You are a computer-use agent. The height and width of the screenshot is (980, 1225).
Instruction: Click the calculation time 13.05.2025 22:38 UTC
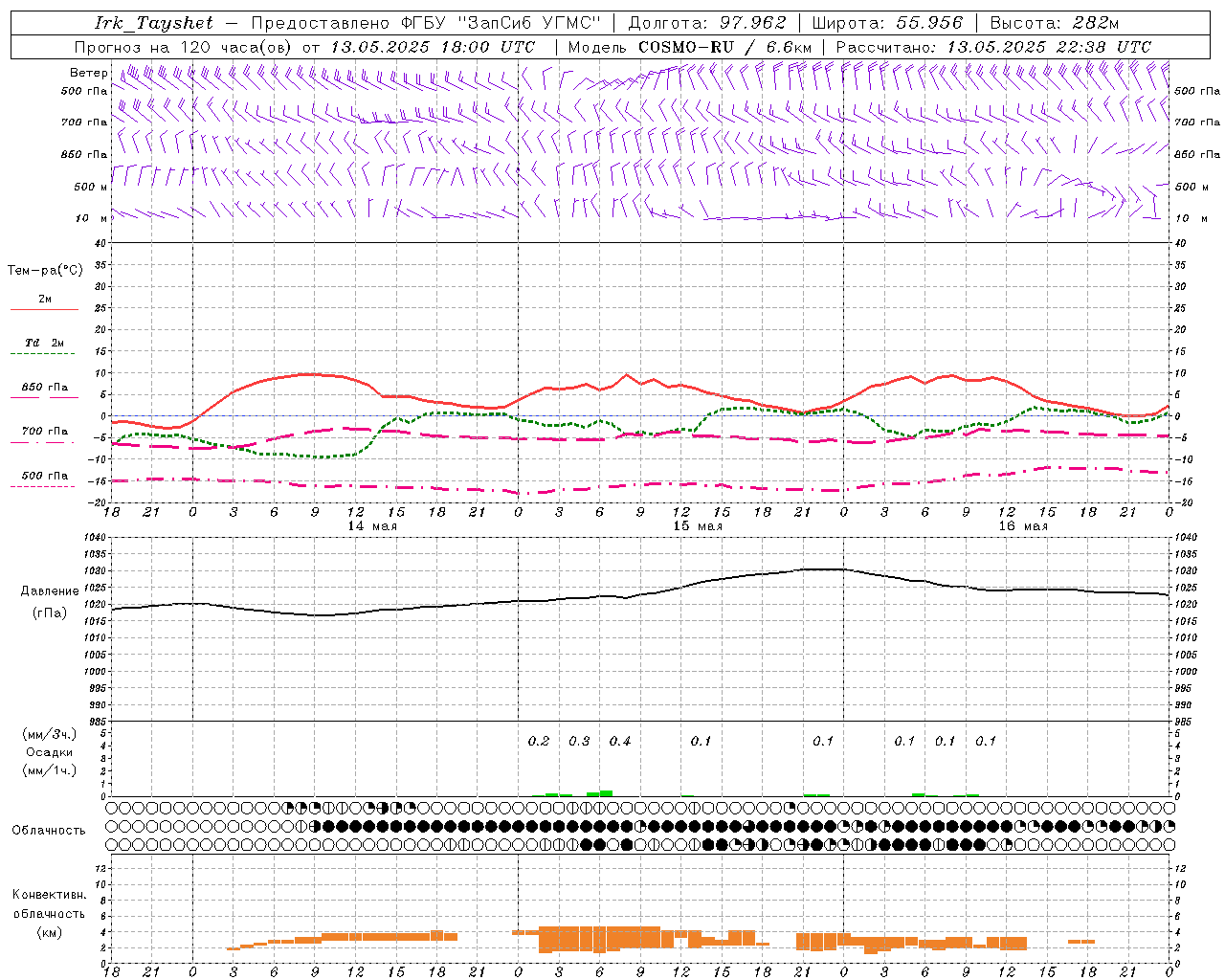tap(1049, 47)
